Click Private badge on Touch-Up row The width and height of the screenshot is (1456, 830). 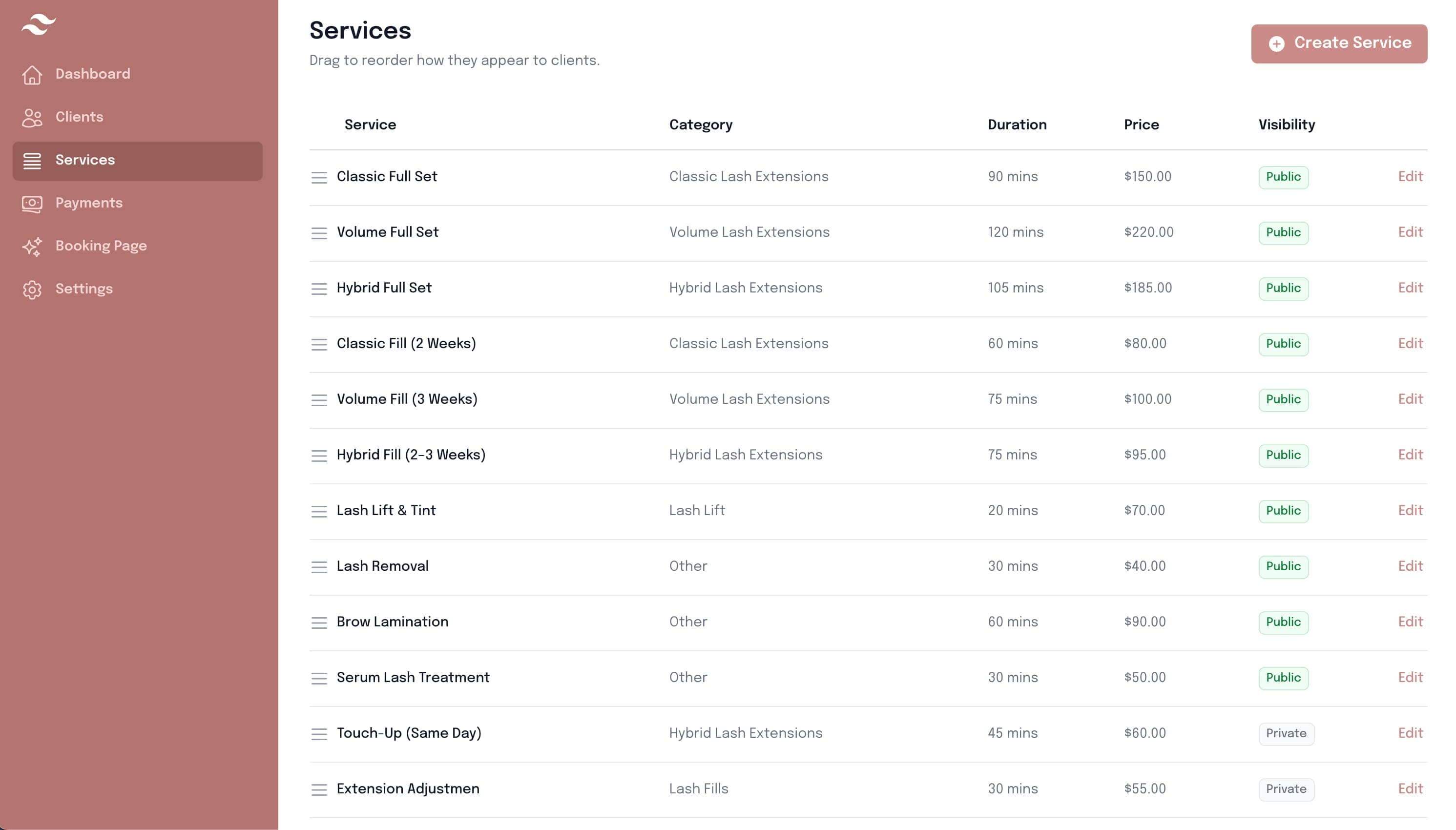[1286, 734]
